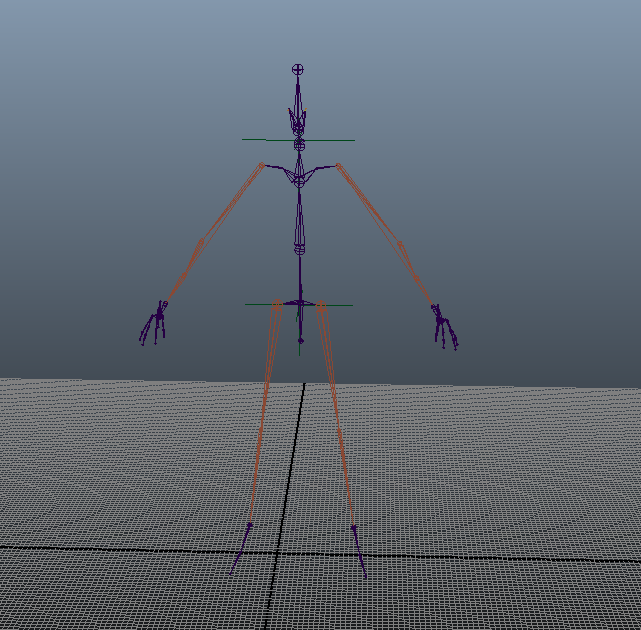The height and width of the screenshot is (630, 641).
Task: Select the jaw bones below the head joint
Action: (x=298, y=121)
